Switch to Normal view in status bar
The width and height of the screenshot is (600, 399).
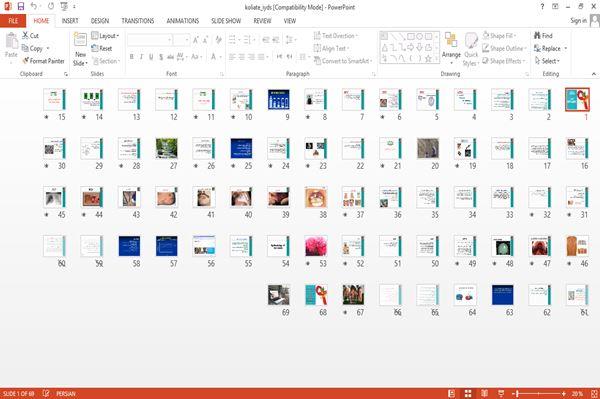pos(452,393)
